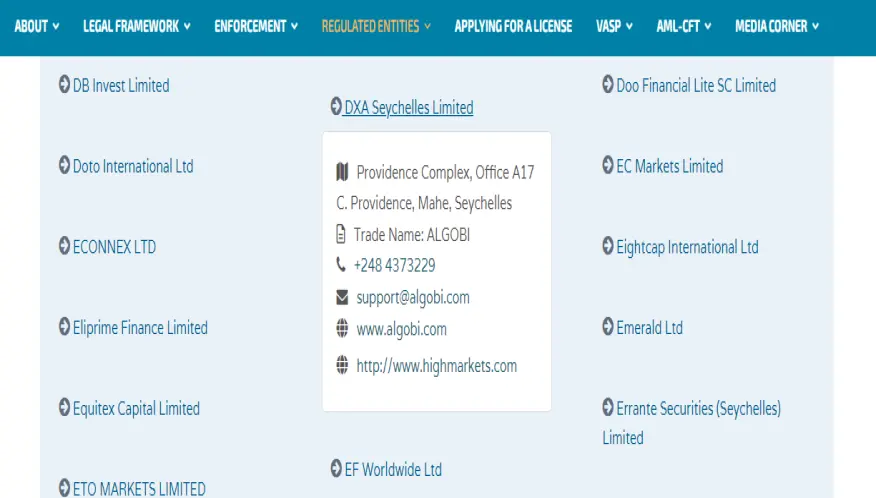This screenshot has height=498, width=876.
Task: Expand the ENFORCEMENT menu chevron
Action: [x=294, y=26]
